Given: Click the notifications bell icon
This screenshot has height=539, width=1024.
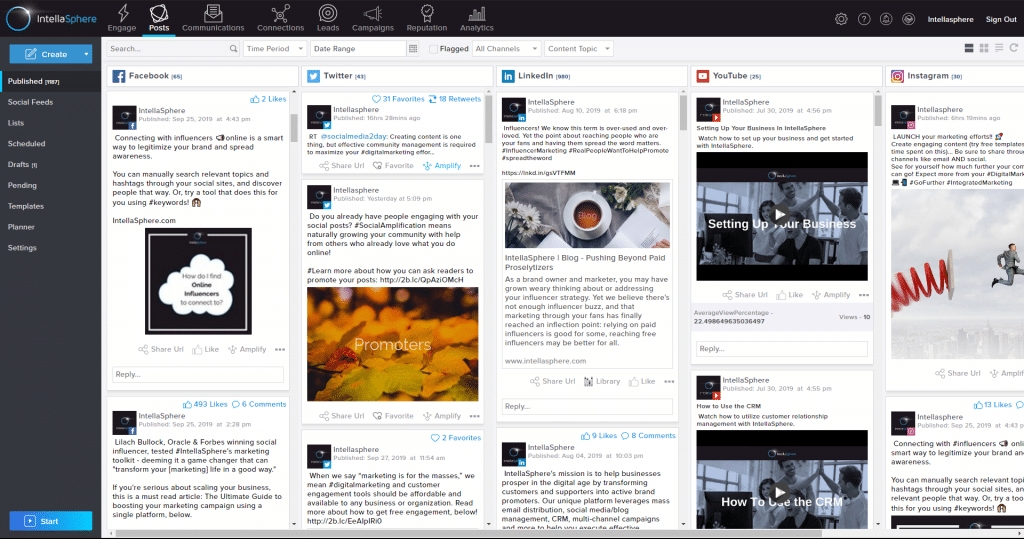Looking at the screenshot, I should (x=886, y=19).
